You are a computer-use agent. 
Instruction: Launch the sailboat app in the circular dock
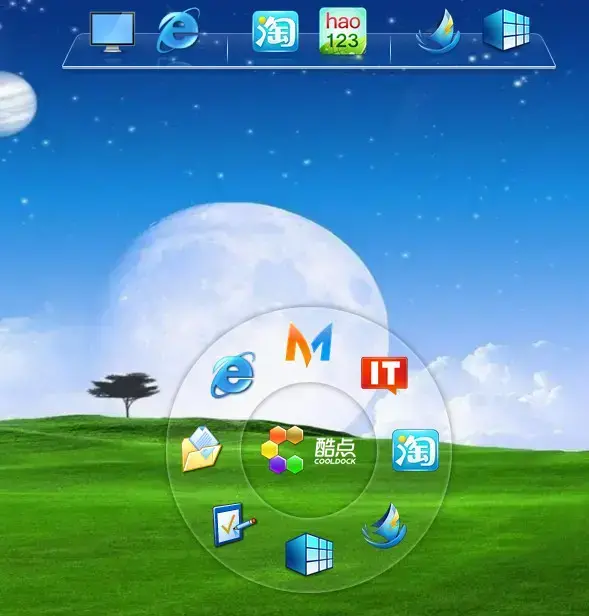(385, 526)
